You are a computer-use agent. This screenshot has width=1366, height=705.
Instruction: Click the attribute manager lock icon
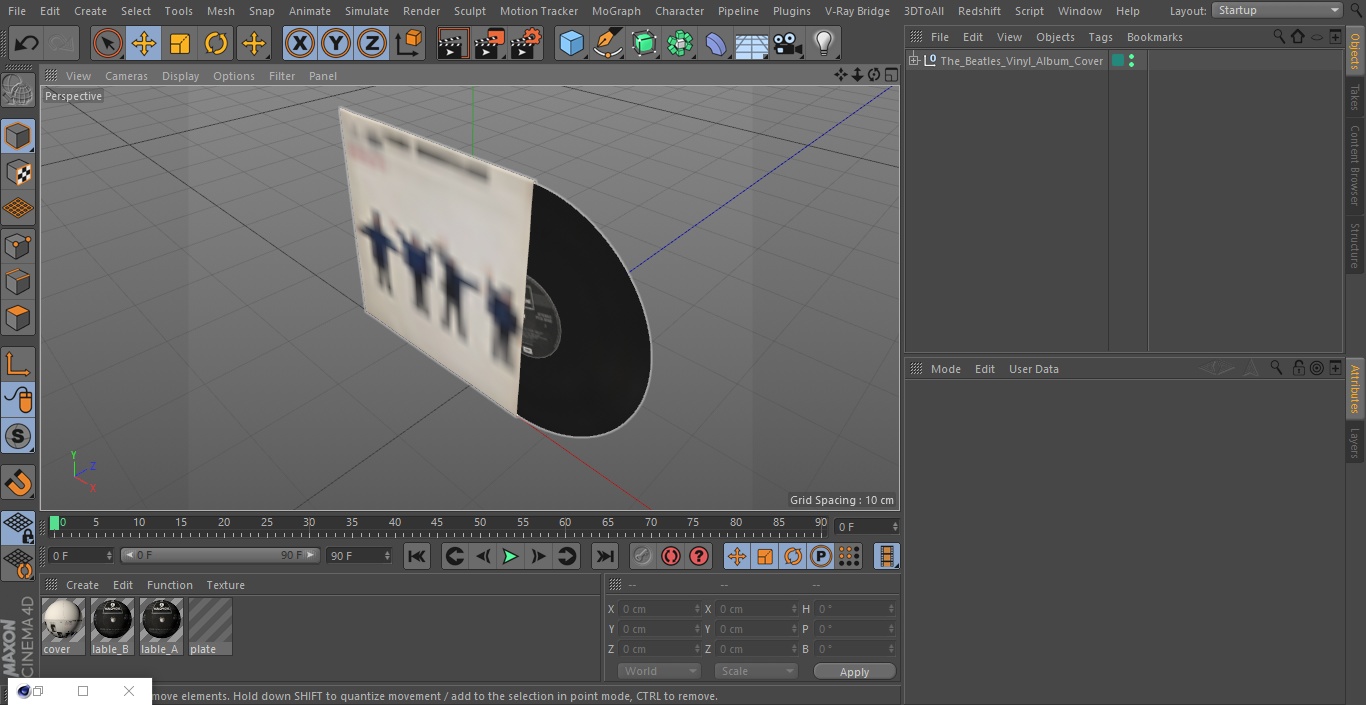(1298, 369)
